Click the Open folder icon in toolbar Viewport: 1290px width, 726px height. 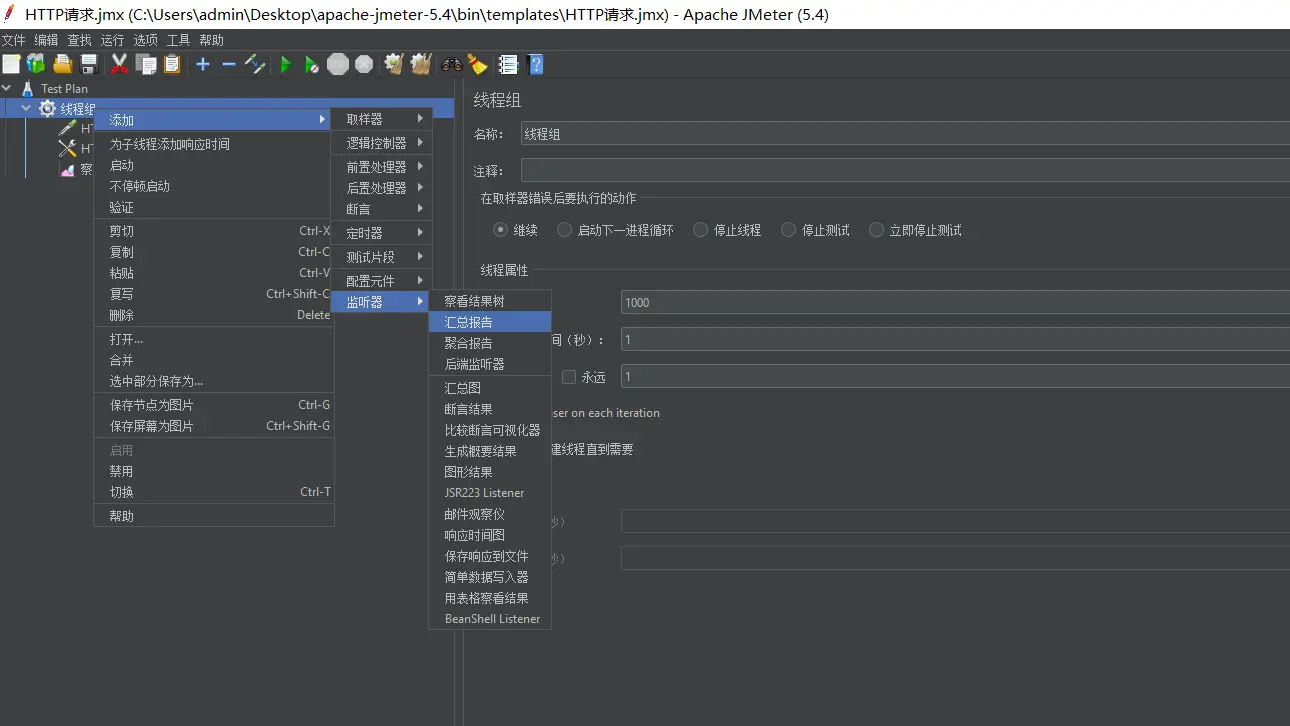click(x=63, y=65)
